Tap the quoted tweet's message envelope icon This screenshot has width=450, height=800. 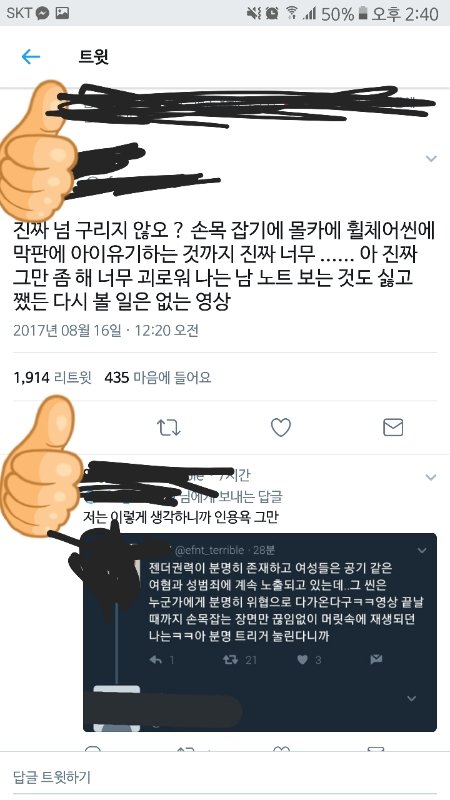tap(376, 660)
